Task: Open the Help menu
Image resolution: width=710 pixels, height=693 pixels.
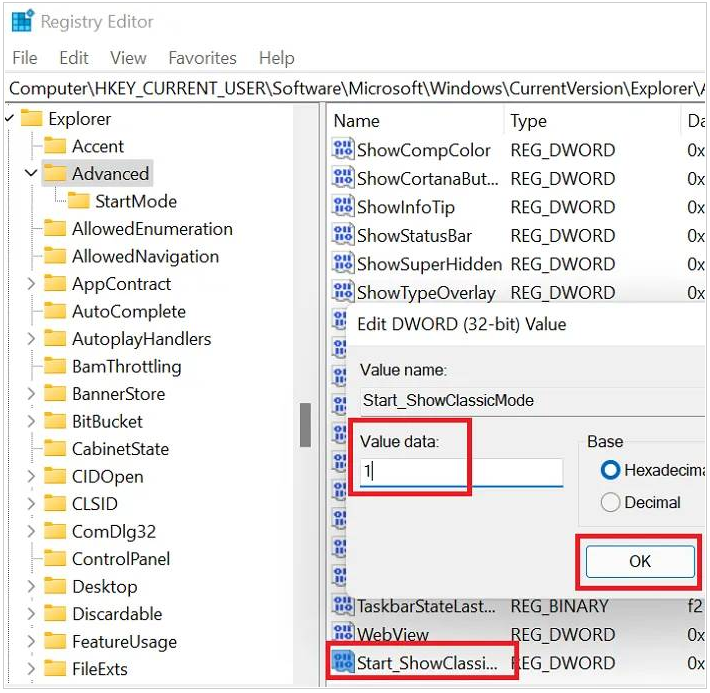Action: coord(277,58)
